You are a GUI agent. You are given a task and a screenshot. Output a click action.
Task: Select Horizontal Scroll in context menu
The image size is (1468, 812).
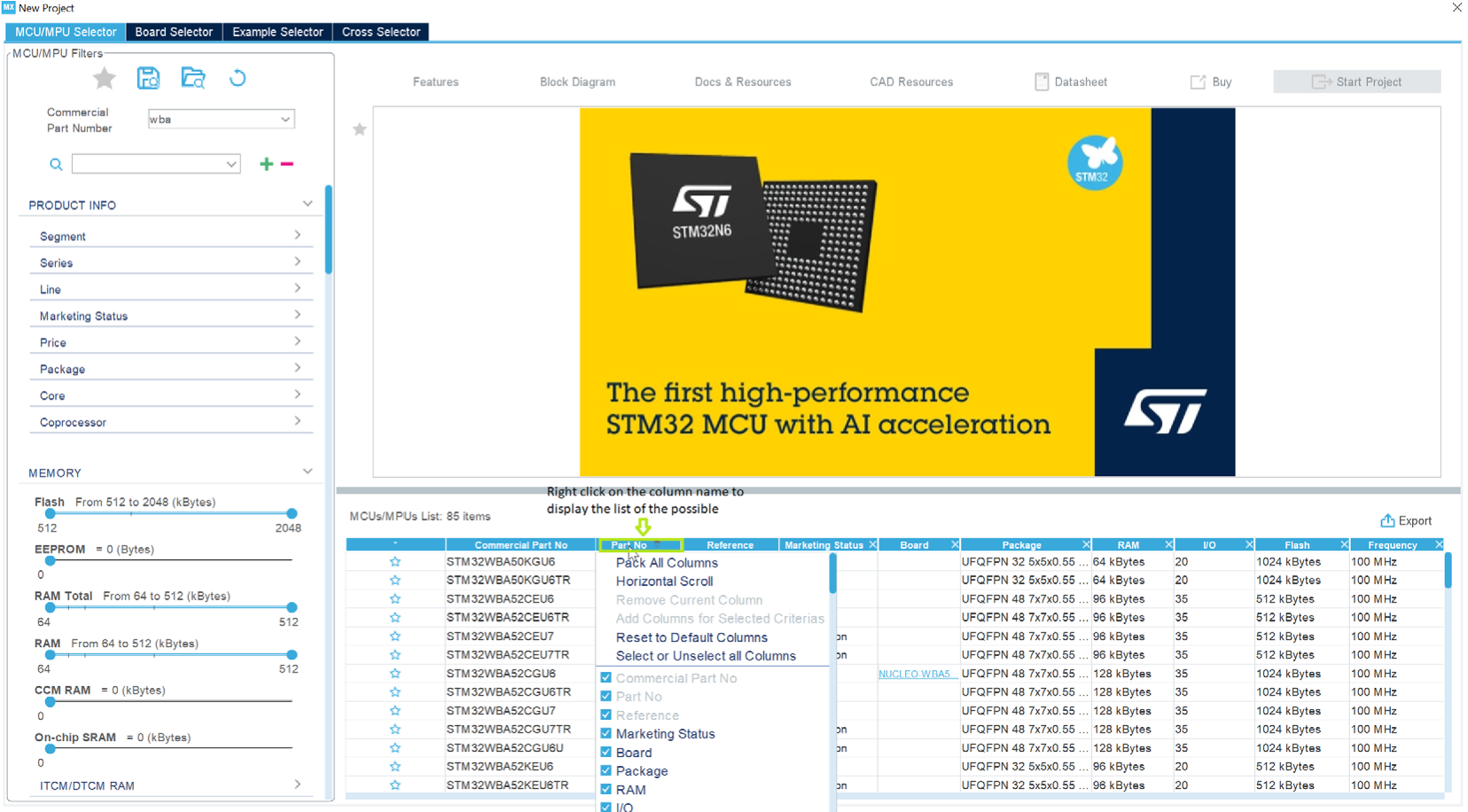664,582
